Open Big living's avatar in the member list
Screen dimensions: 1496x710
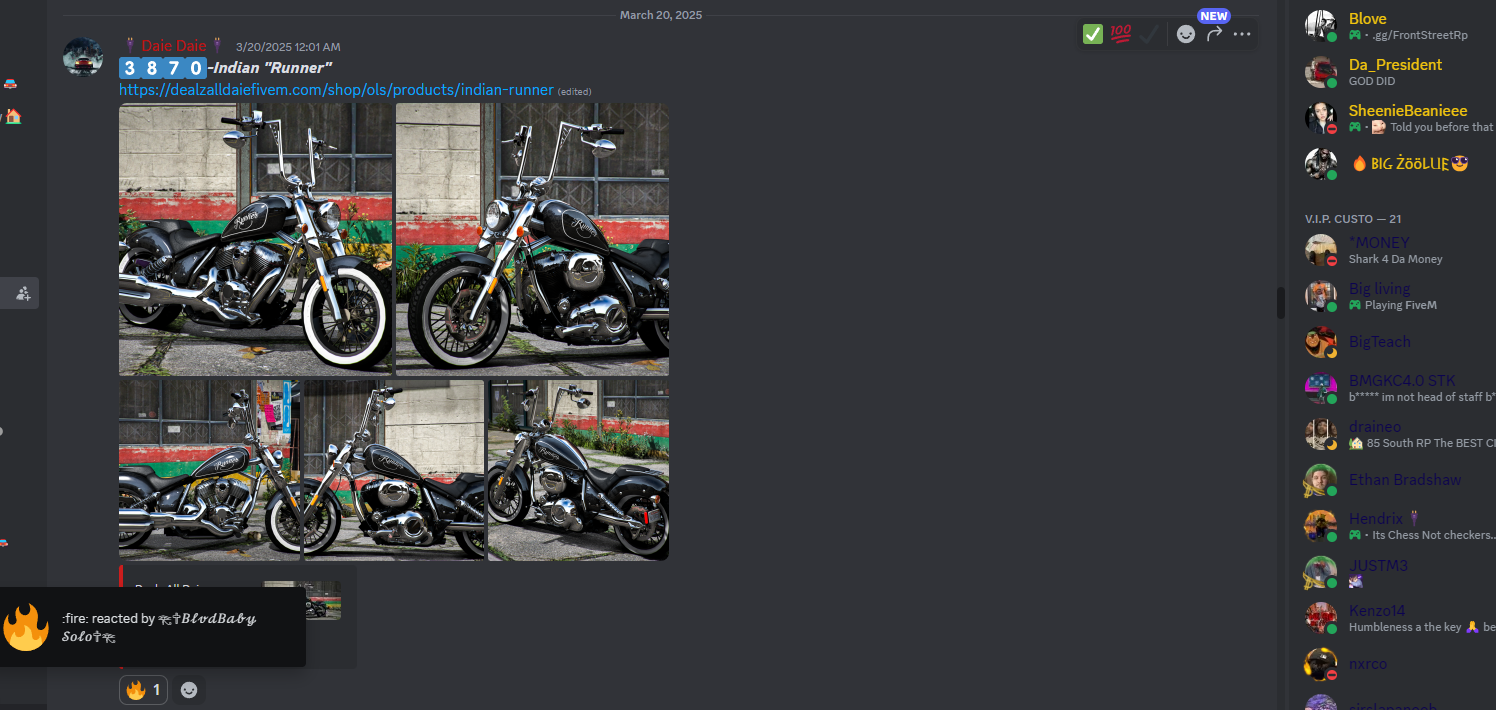pyautogui.click(x=1321, y=296)
